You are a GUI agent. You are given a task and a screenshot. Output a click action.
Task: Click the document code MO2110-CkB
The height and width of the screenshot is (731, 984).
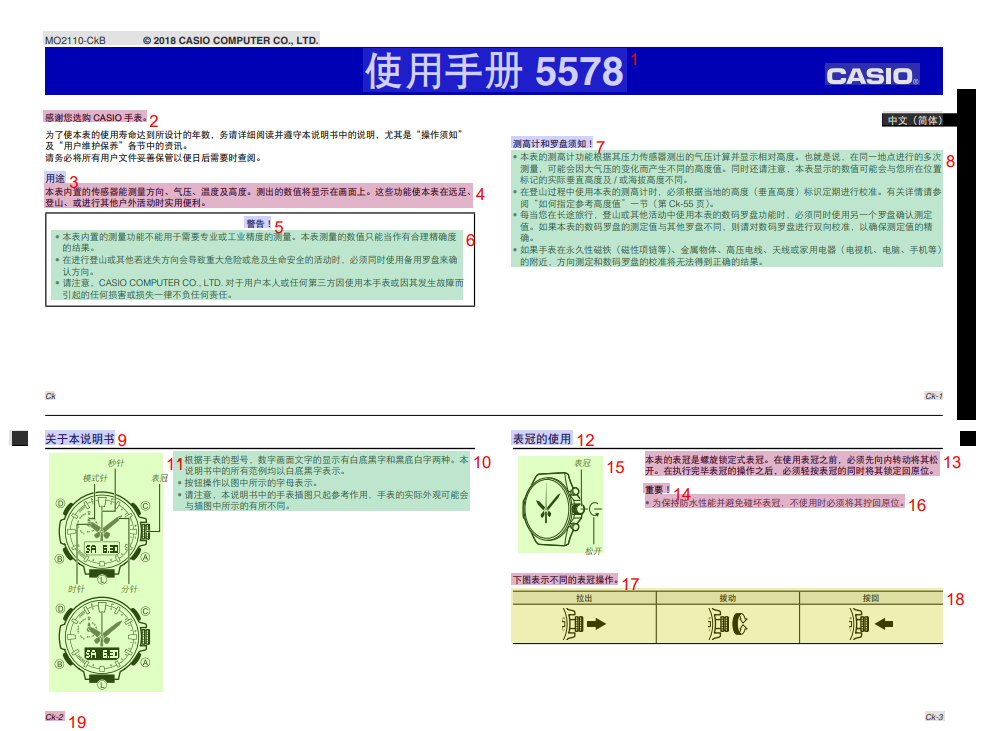(75, 40)
